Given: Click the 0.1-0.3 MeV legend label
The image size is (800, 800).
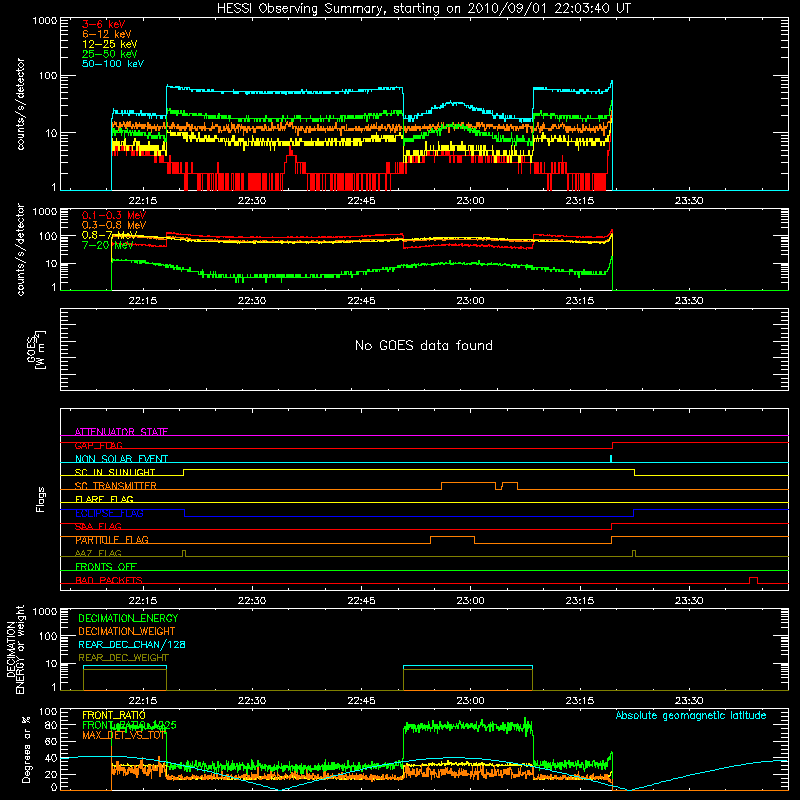Looking at the screenshot, I should tap(114, 215).
